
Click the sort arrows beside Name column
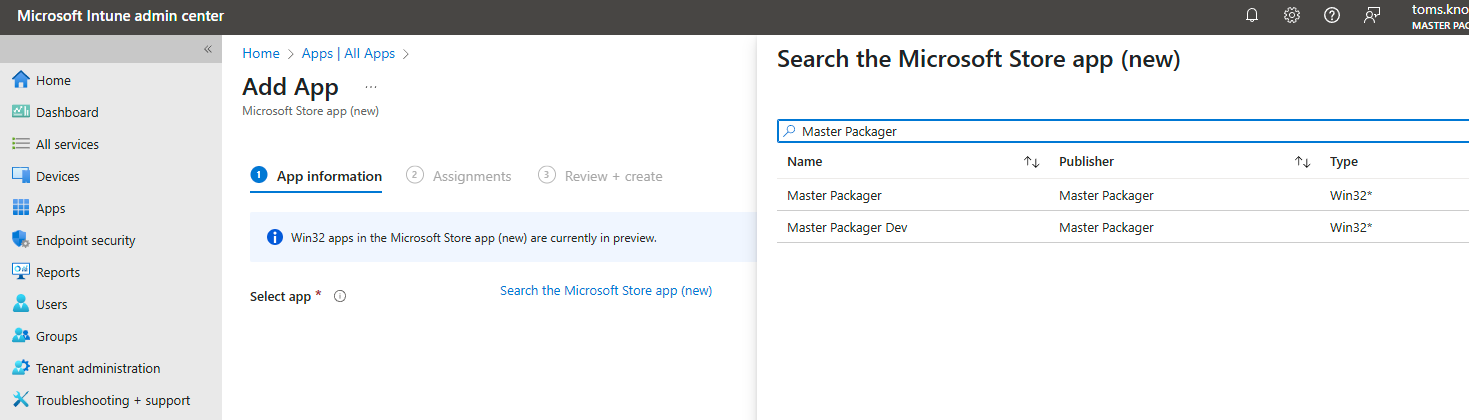click(1032, 162)
